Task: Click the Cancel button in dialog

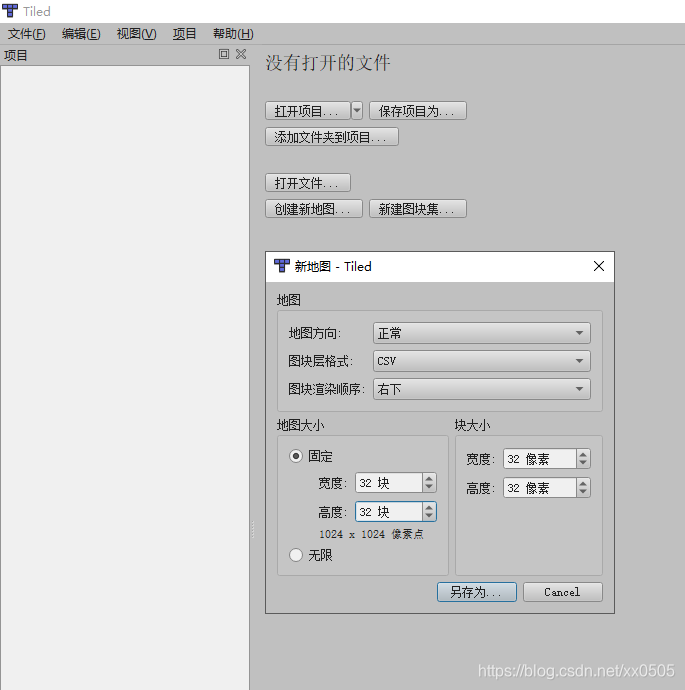Action: coord(562,592)
